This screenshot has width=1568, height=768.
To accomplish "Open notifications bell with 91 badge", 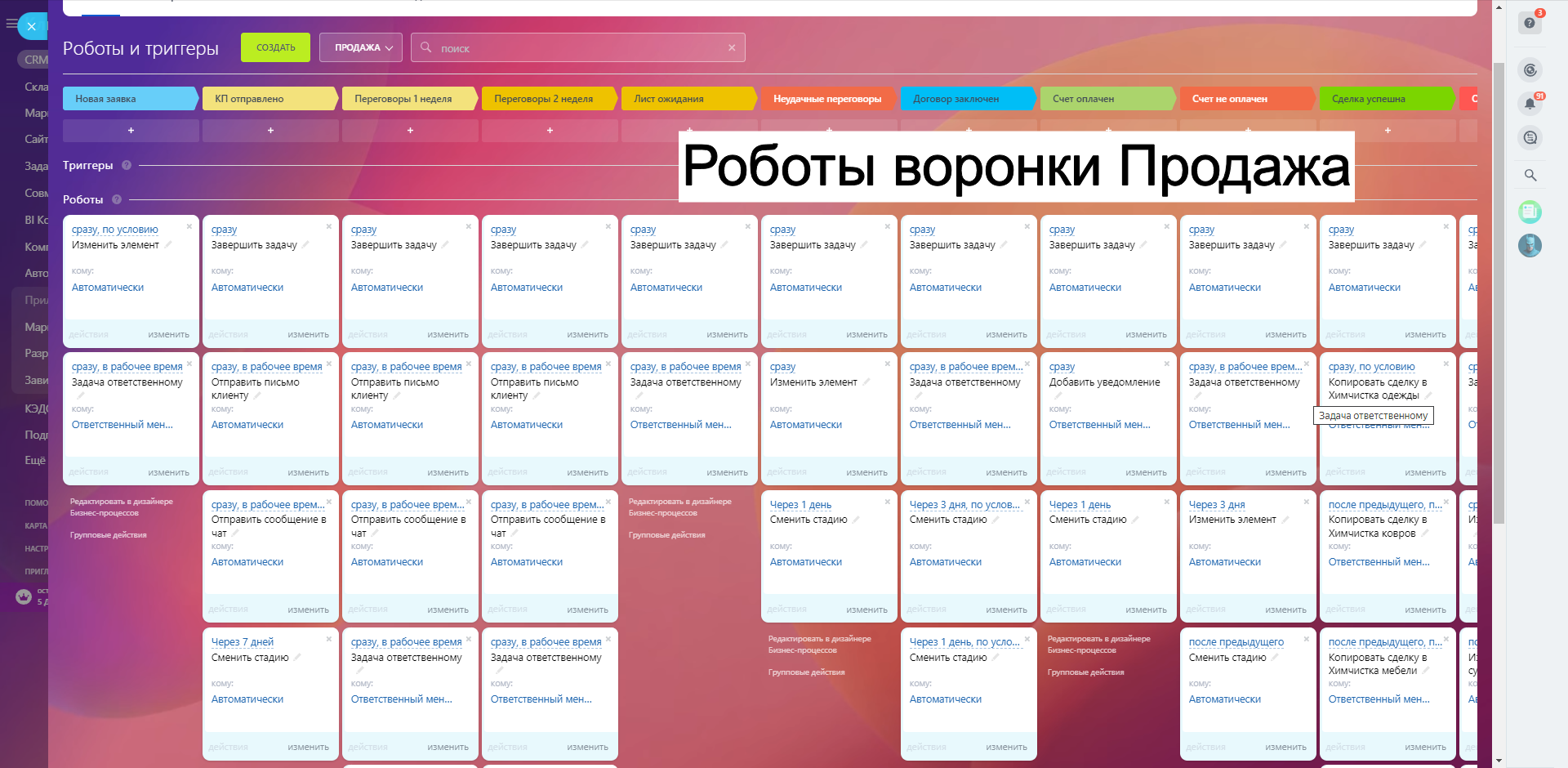I will pos(1530,104).
